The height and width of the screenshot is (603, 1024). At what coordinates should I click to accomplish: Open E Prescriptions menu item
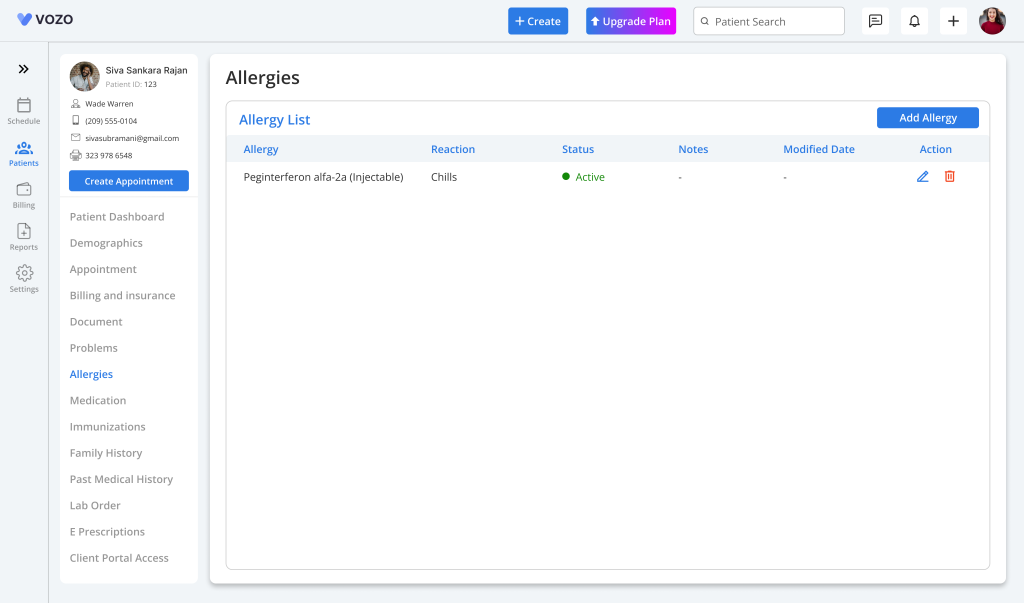[107, 532]
